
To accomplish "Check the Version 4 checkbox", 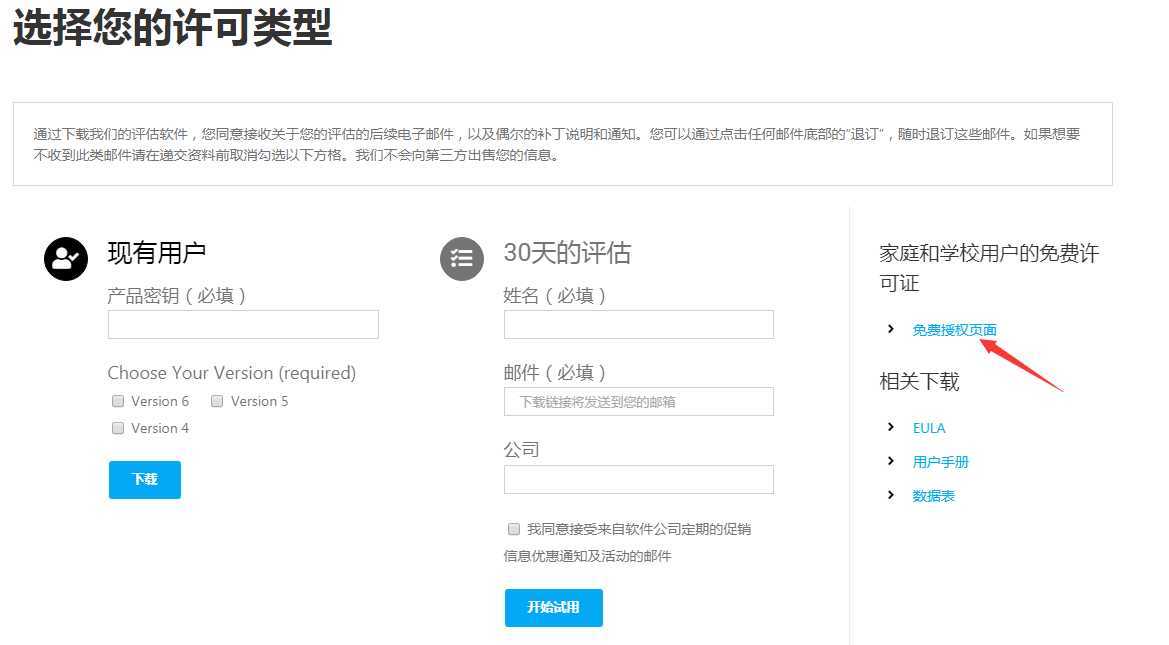I will point(117,428).
